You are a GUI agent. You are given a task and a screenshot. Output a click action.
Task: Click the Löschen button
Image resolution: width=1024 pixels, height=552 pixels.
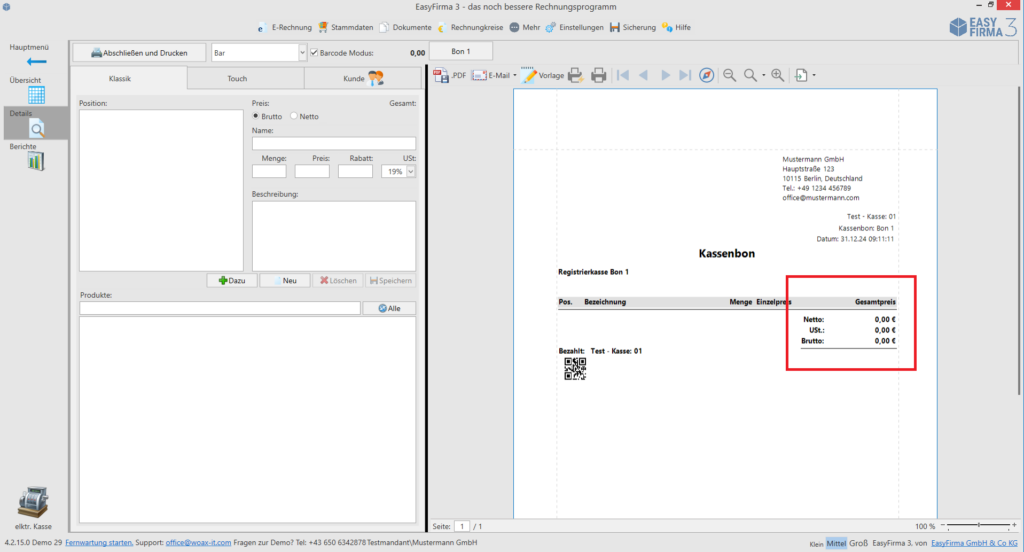tap(338, 281)
